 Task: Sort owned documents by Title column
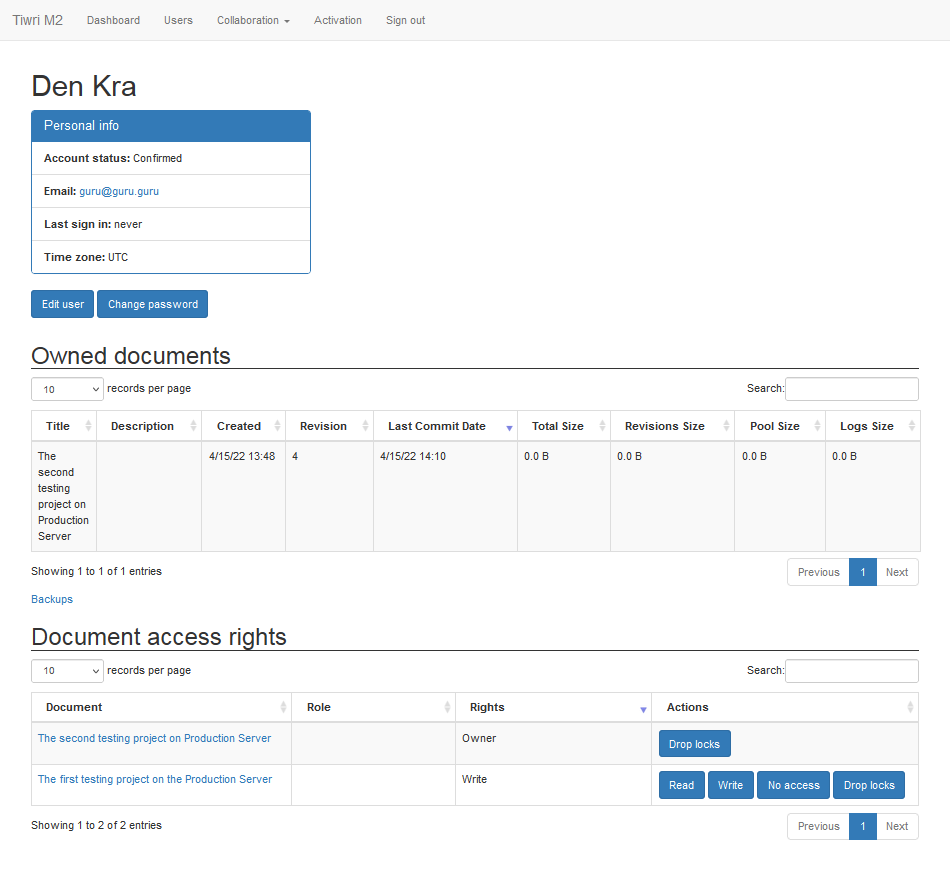pos(64,426)
